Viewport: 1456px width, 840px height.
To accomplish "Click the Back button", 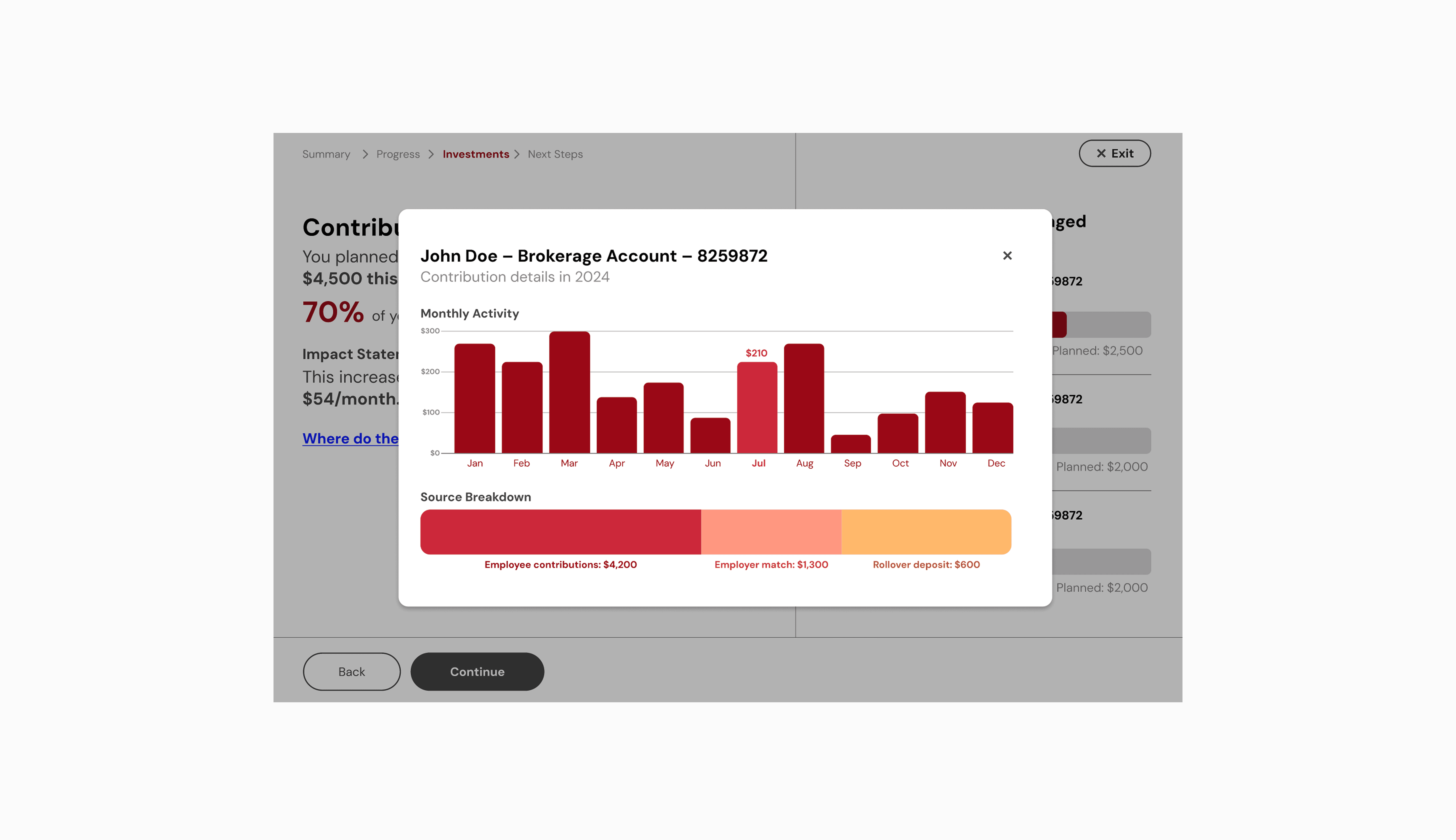I will point(351,671).
